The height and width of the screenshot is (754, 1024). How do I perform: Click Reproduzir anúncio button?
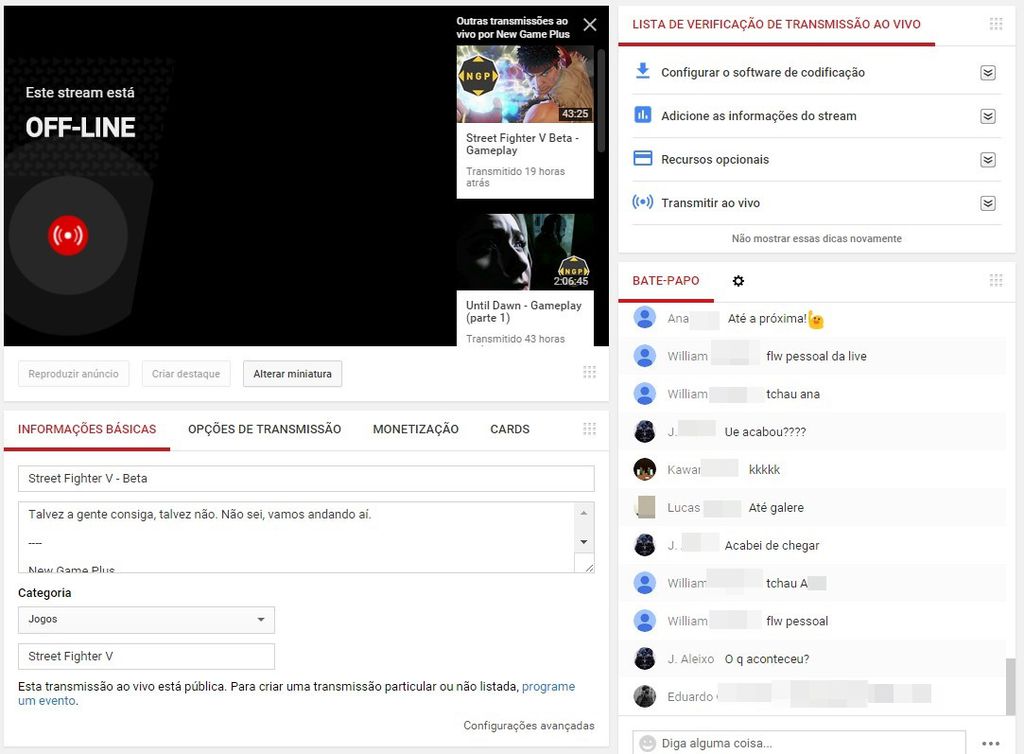(73, 374)
